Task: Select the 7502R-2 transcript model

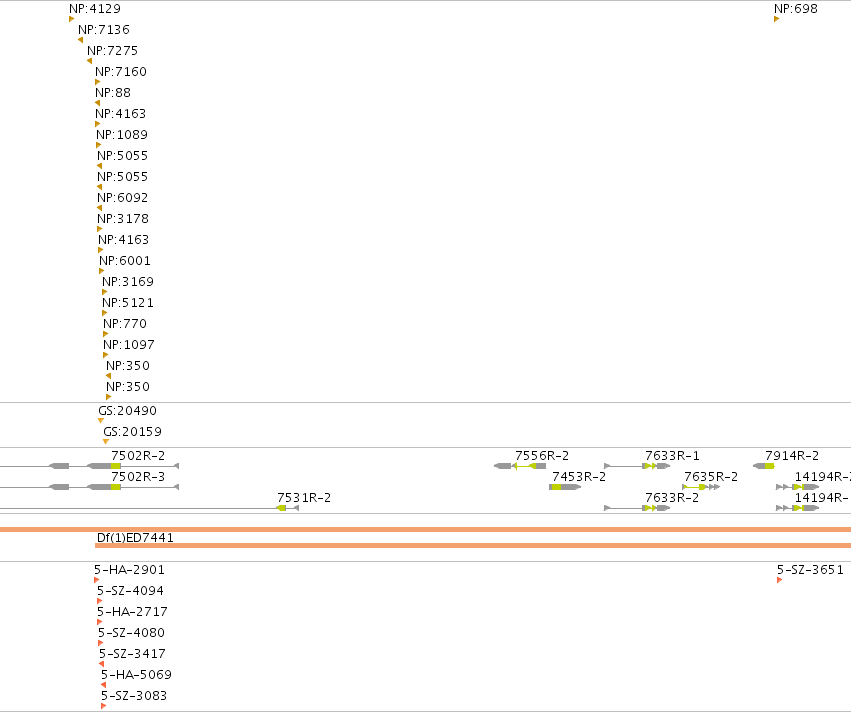Action: [x=90, y=466]
